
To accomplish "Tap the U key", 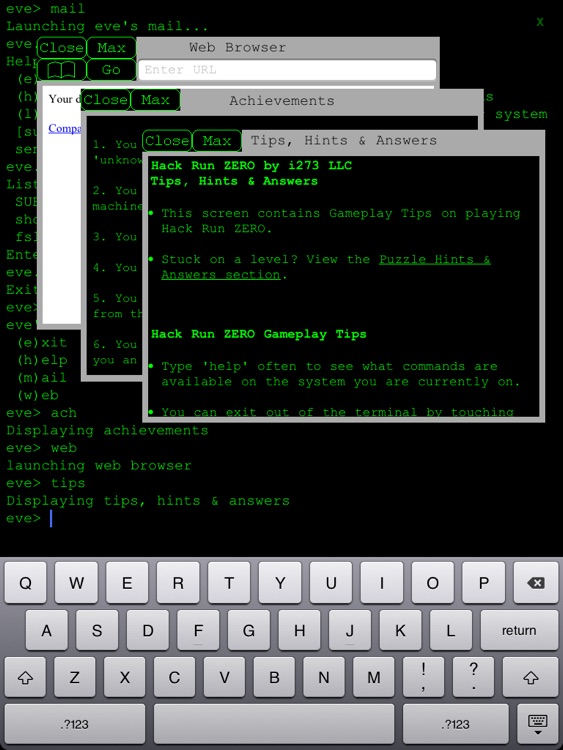I will [331, 583].
